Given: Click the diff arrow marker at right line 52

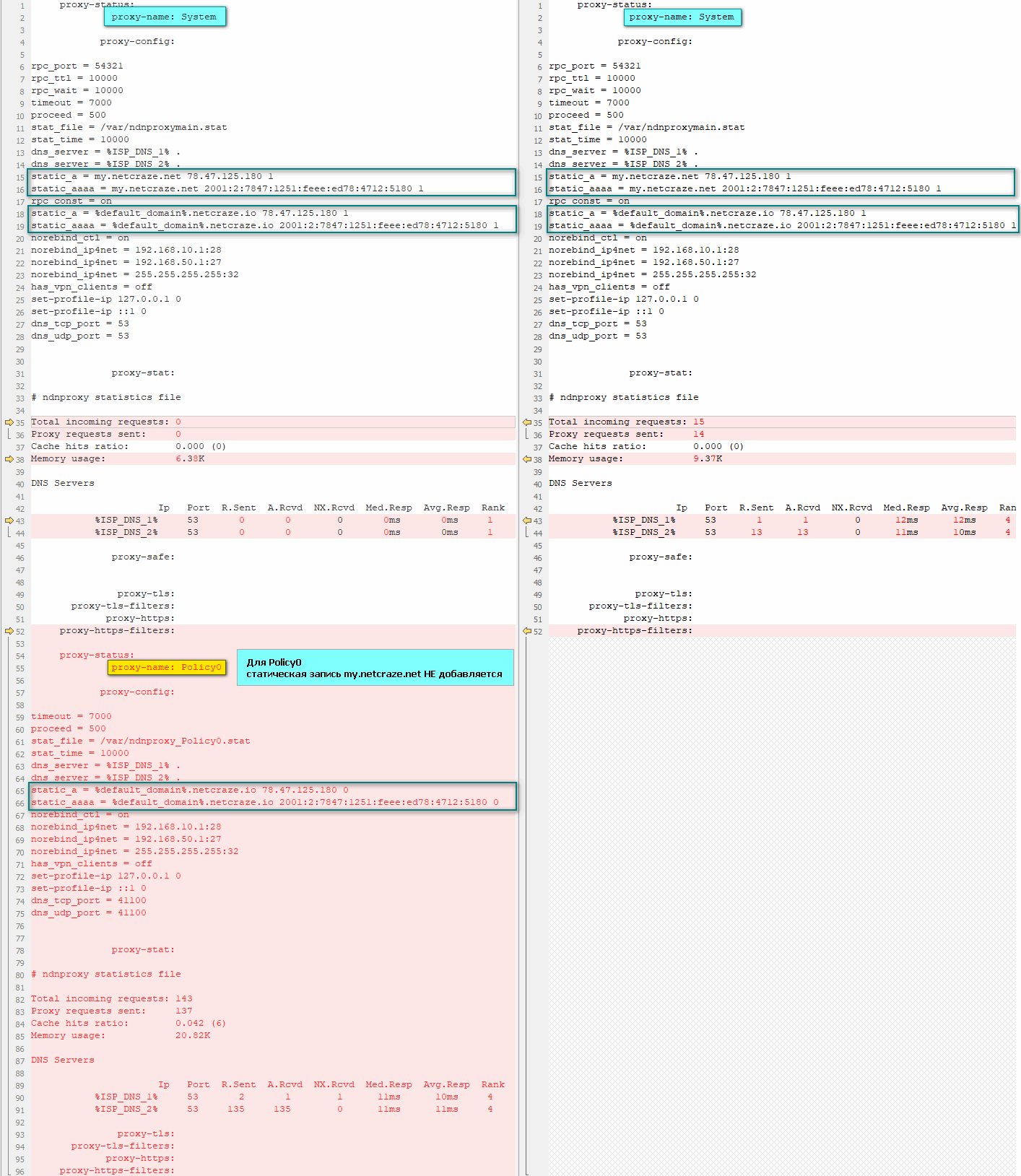Looking at the screenshot, I should pyautogui.click(x=527, y=631).
